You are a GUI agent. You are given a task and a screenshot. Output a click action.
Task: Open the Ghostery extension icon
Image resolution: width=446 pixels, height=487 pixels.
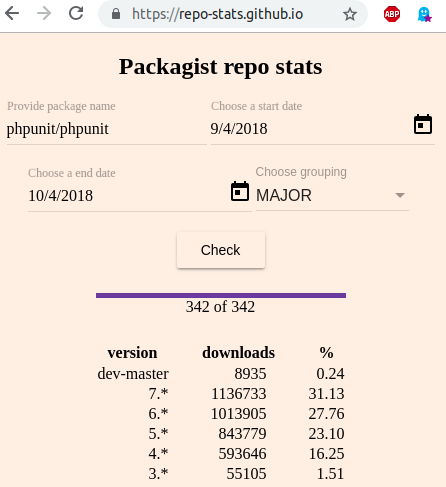[424, 14]
